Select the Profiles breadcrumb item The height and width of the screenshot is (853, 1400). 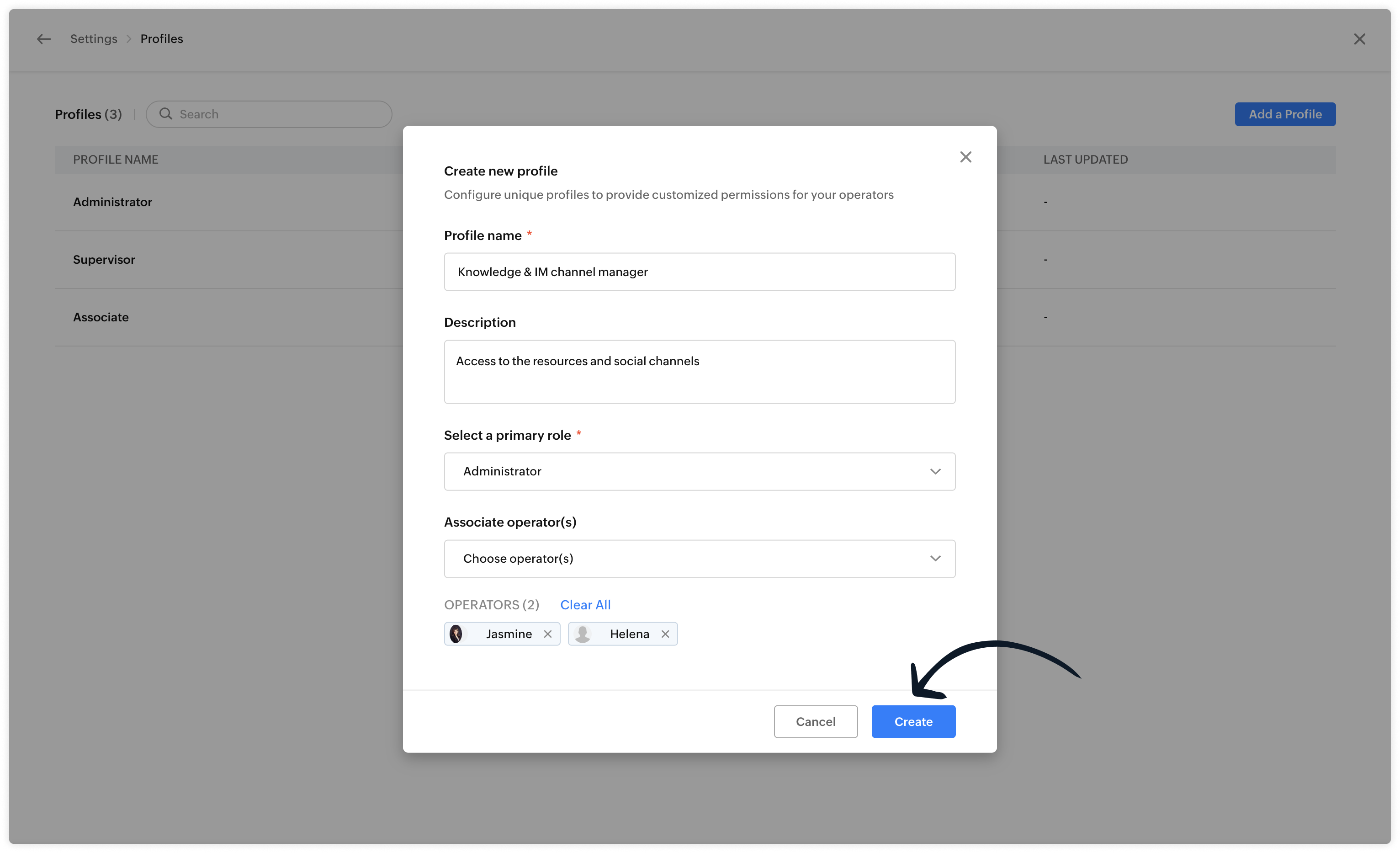pos(161,39)
